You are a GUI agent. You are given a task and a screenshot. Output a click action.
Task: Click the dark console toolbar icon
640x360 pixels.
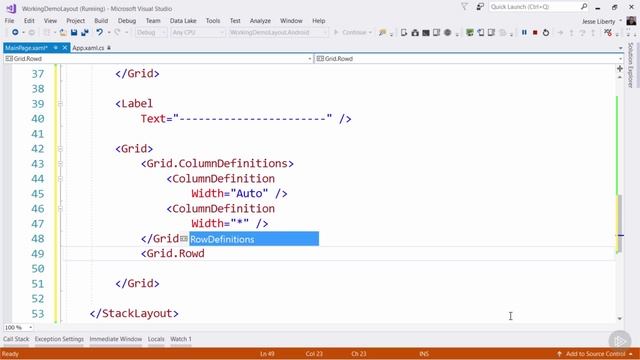tap(426, 32)
